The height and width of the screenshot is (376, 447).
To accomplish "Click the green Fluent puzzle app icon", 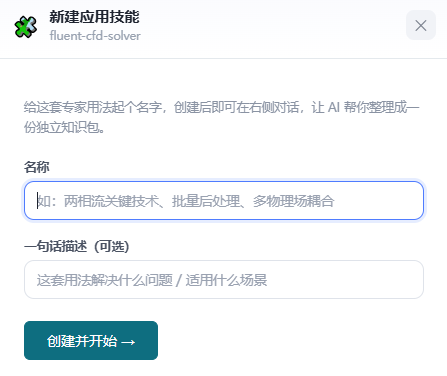I will click(x=26, y=27).
